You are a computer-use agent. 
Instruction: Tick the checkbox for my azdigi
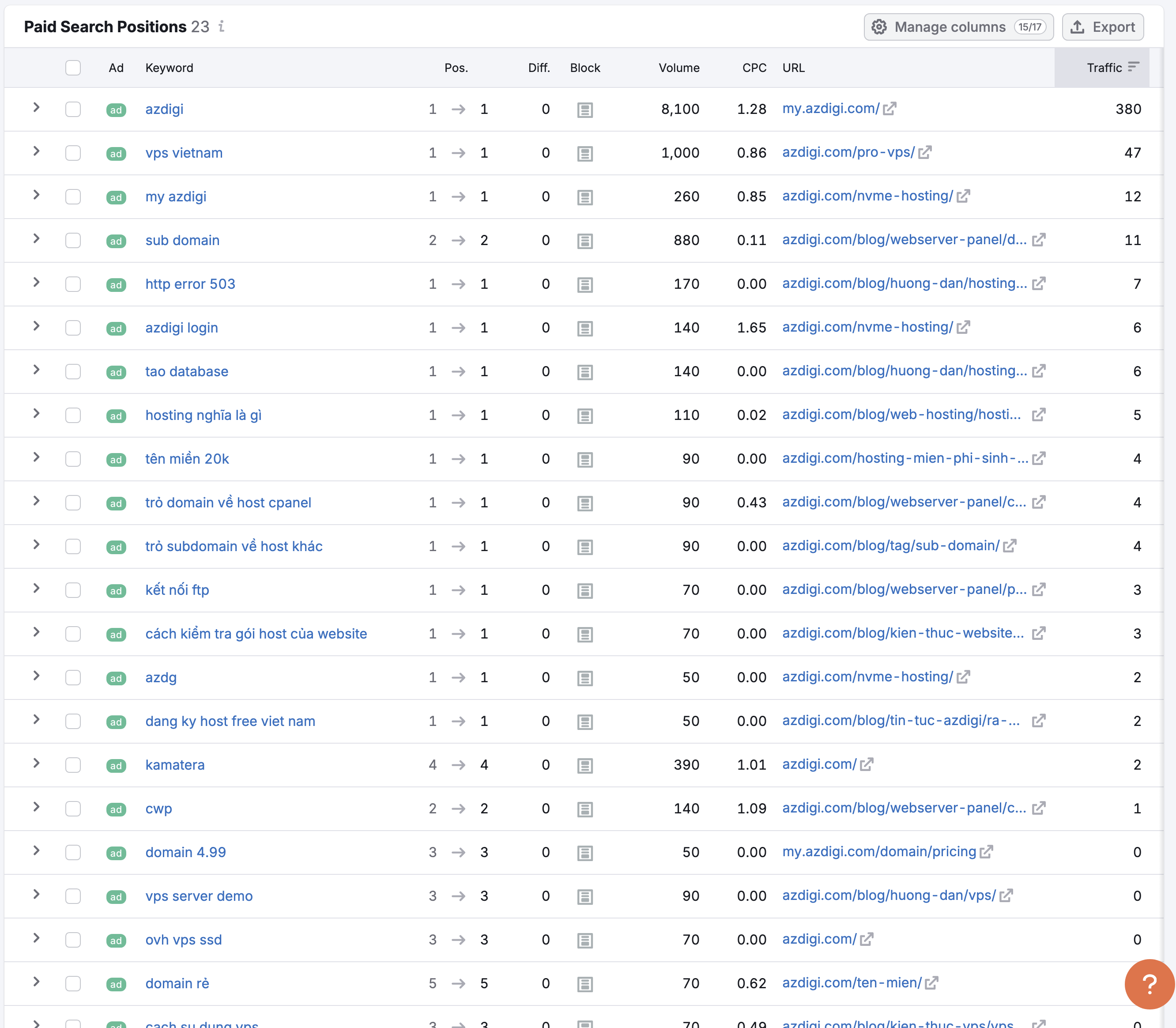[x=73, y=196]
